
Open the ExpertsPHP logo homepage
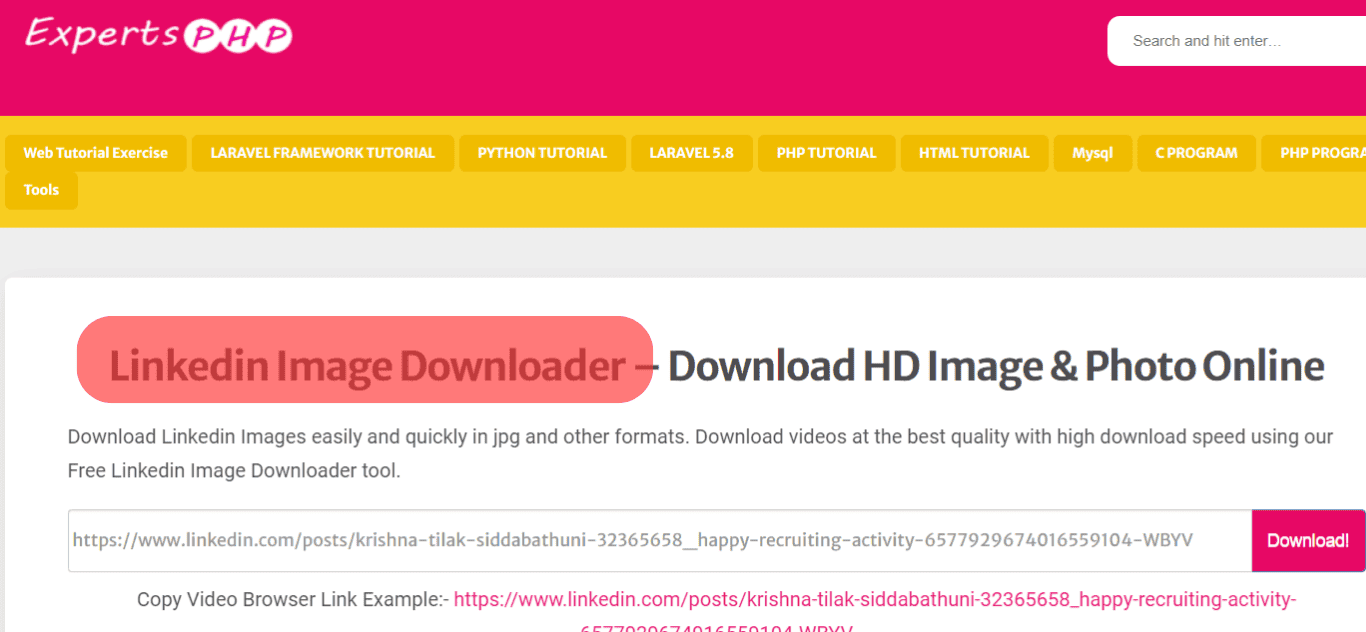pyautogui.click(x=158, y=35)
